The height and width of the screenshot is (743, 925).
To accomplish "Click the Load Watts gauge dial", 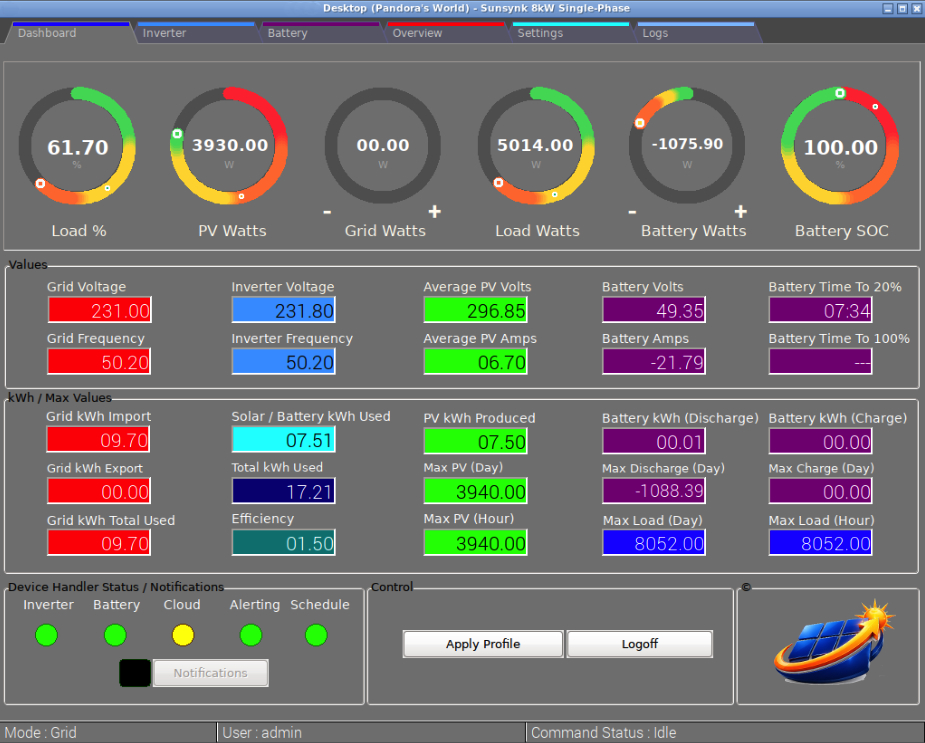I will click(x=536, y=146).
